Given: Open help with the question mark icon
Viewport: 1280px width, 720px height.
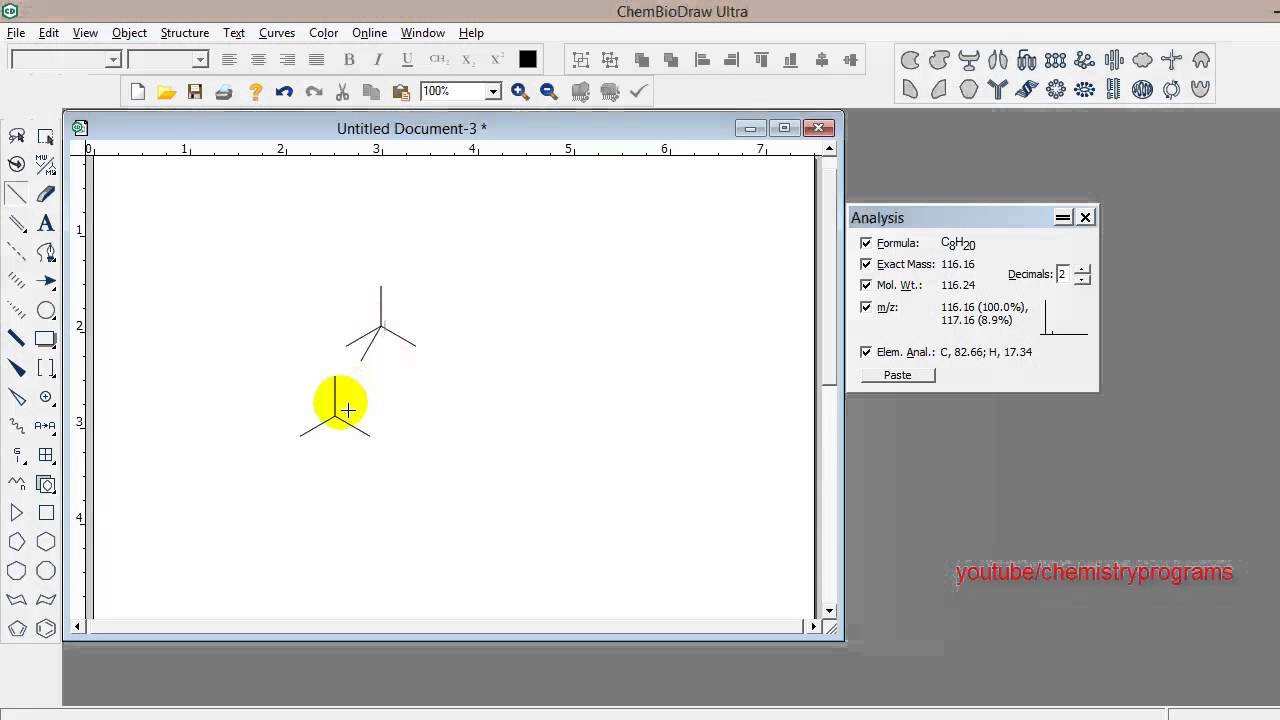Looking at the screenshot, I should pos(255,92).
